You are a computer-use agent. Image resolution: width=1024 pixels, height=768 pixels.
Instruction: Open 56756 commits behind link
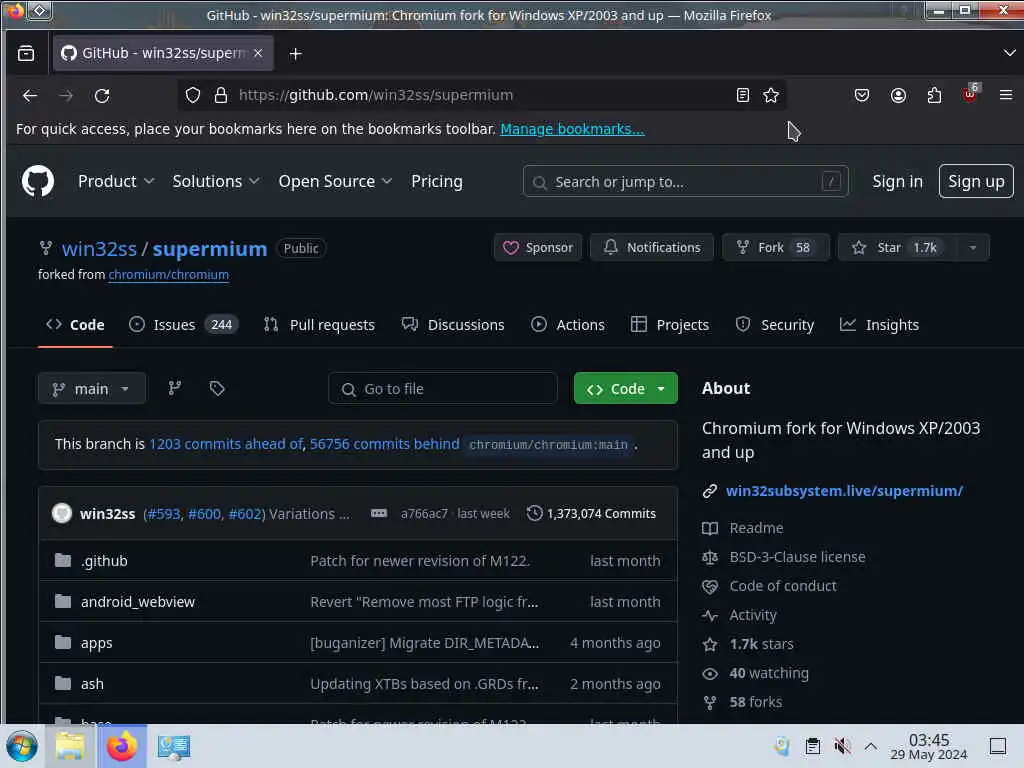pos(385,444)
